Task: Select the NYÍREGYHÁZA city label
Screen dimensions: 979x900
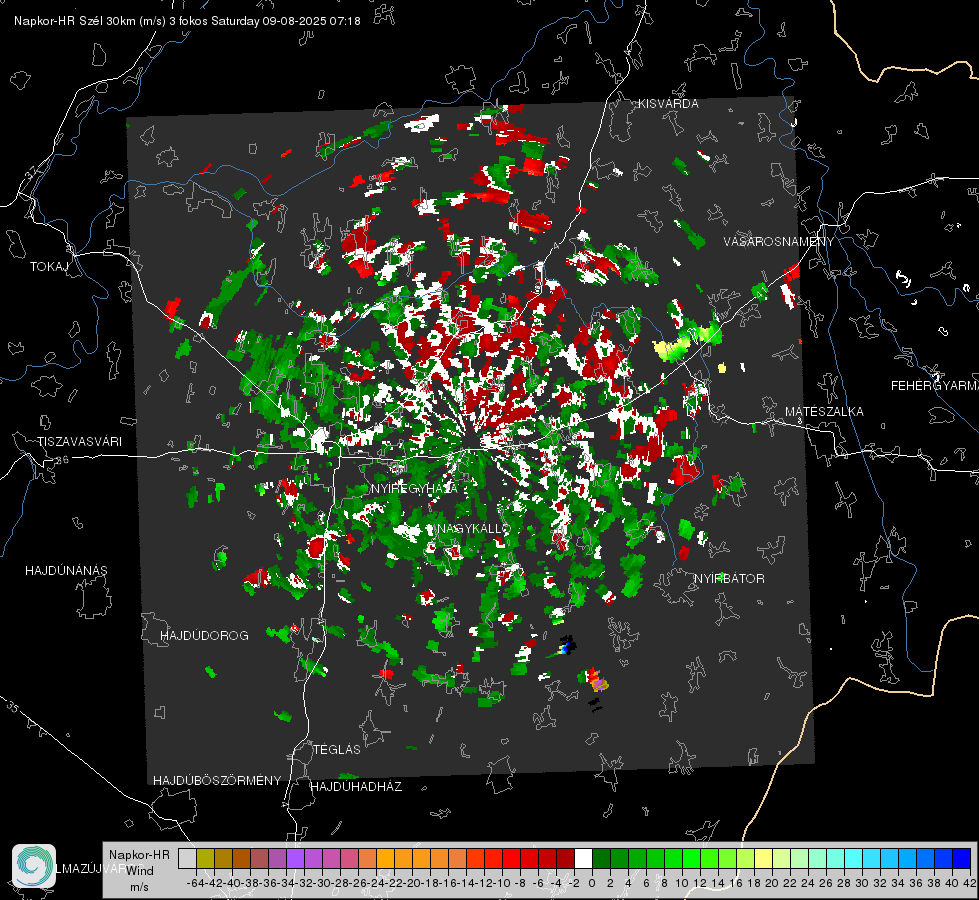Action: [414, 488]
